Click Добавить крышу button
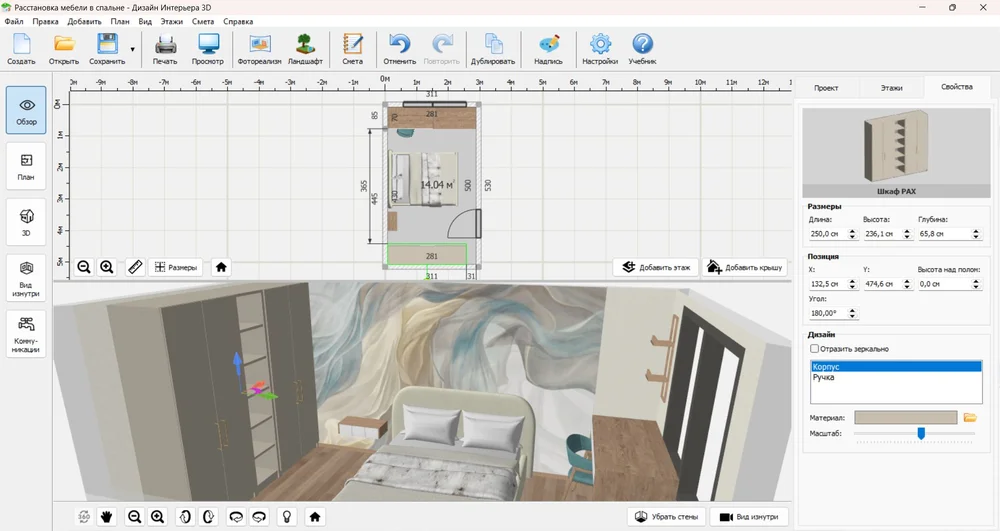This screenshot has width=1000, height=531. tap(745, 267)
